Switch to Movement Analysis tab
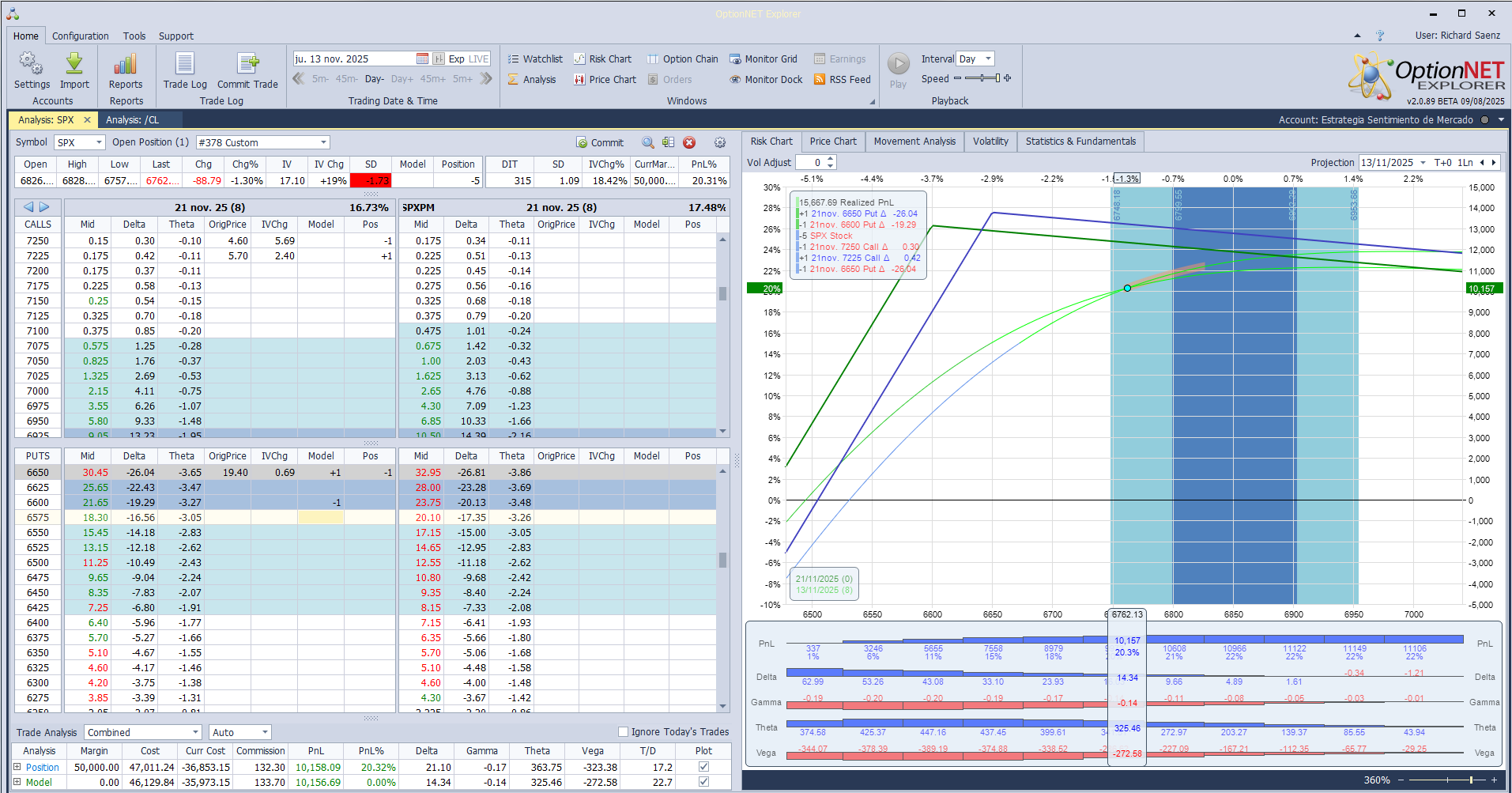Image resolution: width=1512 pixels, height=793 pixels. click(914, 141)
